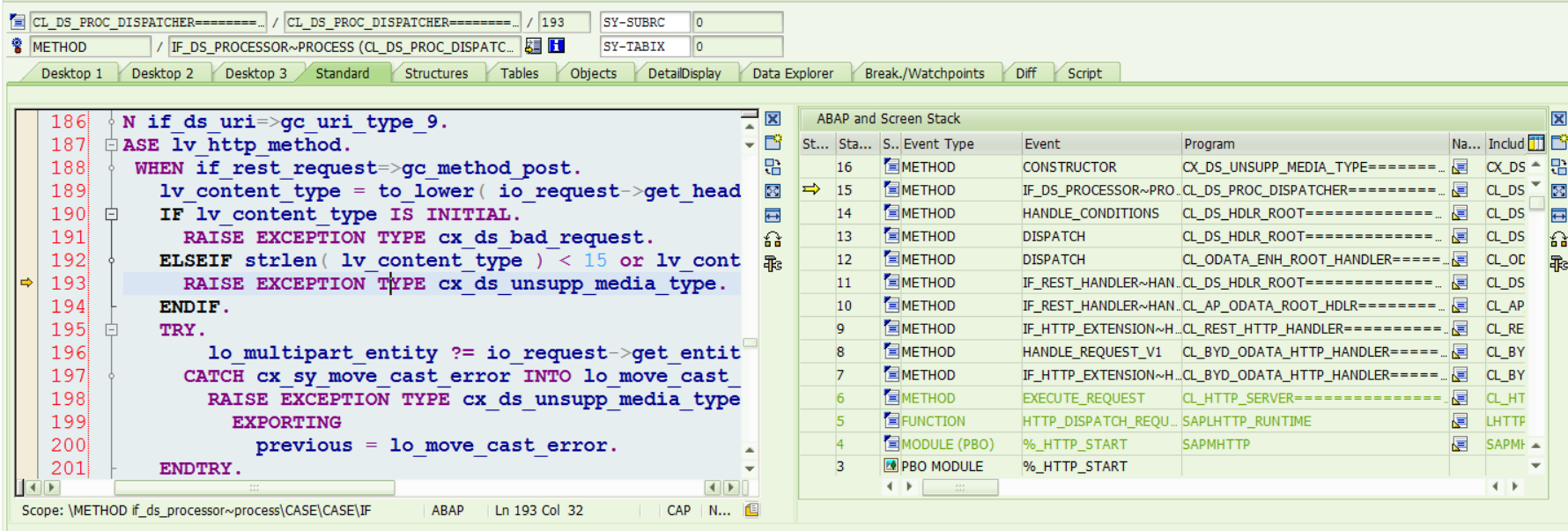This screenshot has height=531, width=1568.
Task: Click exchange tools icon beside stack pane
Action: (x=1558, y=239)
